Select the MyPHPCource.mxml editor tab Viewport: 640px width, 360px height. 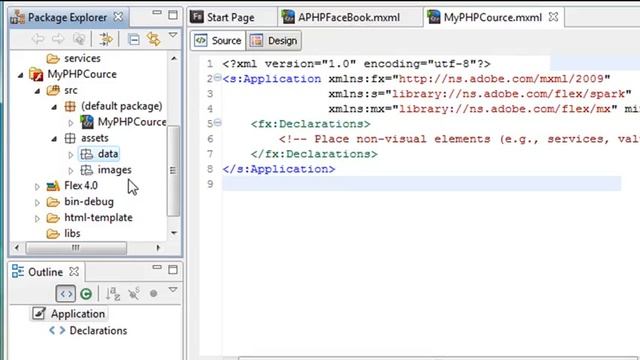(x=493, y=18)
